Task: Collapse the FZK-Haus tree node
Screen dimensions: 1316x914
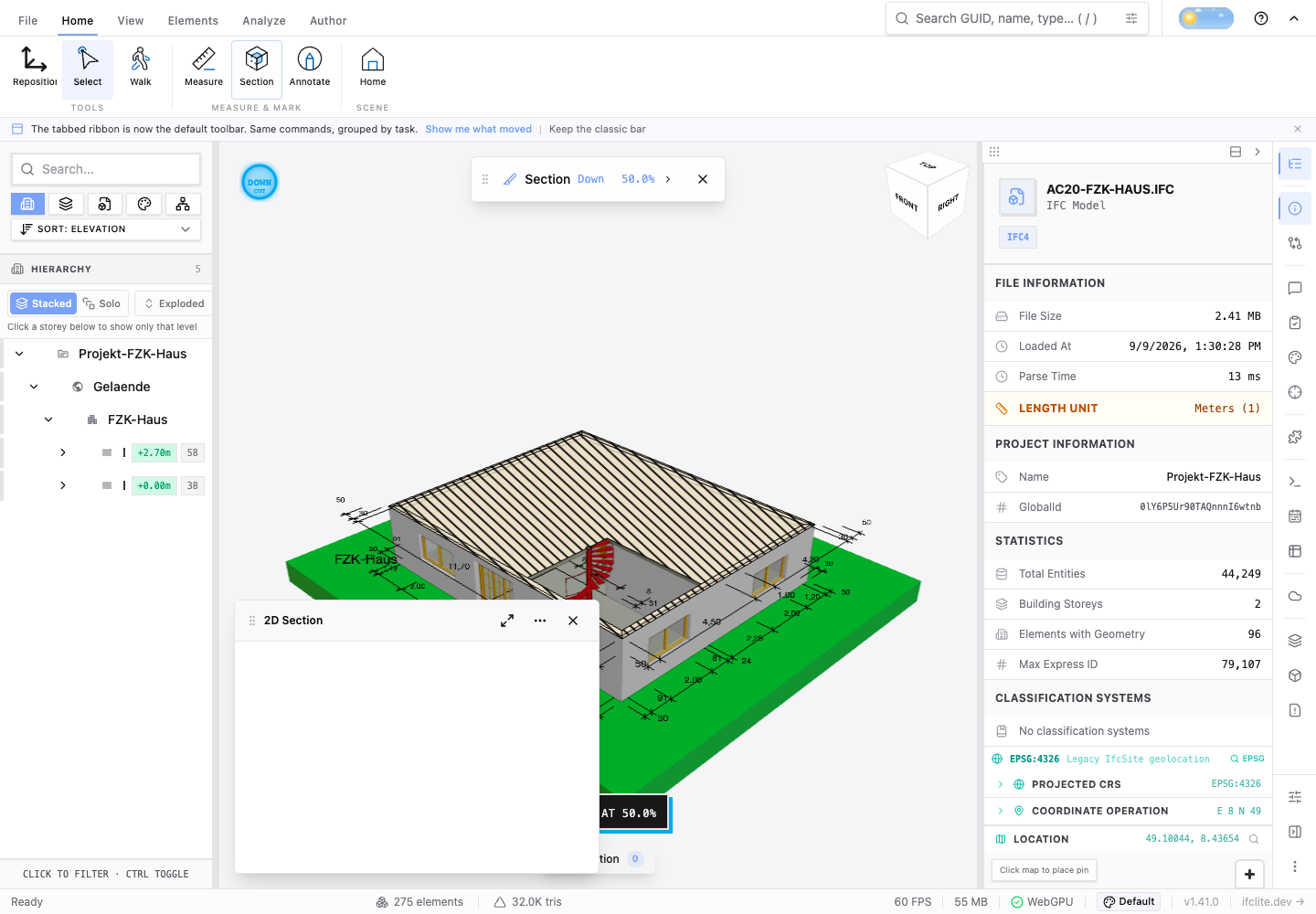Action: click(48, 420)
